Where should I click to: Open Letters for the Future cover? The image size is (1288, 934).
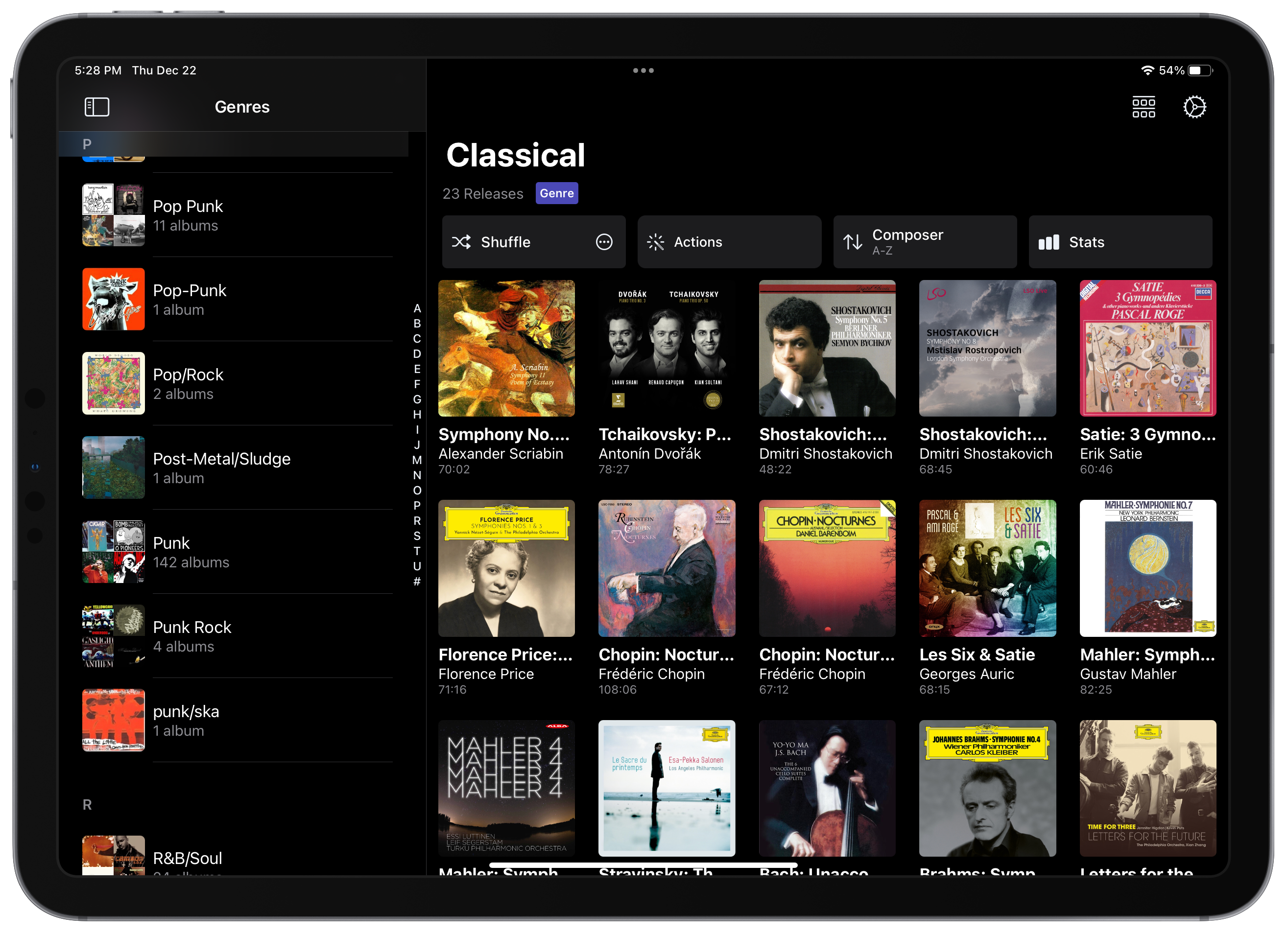(x=1148, y=788)
